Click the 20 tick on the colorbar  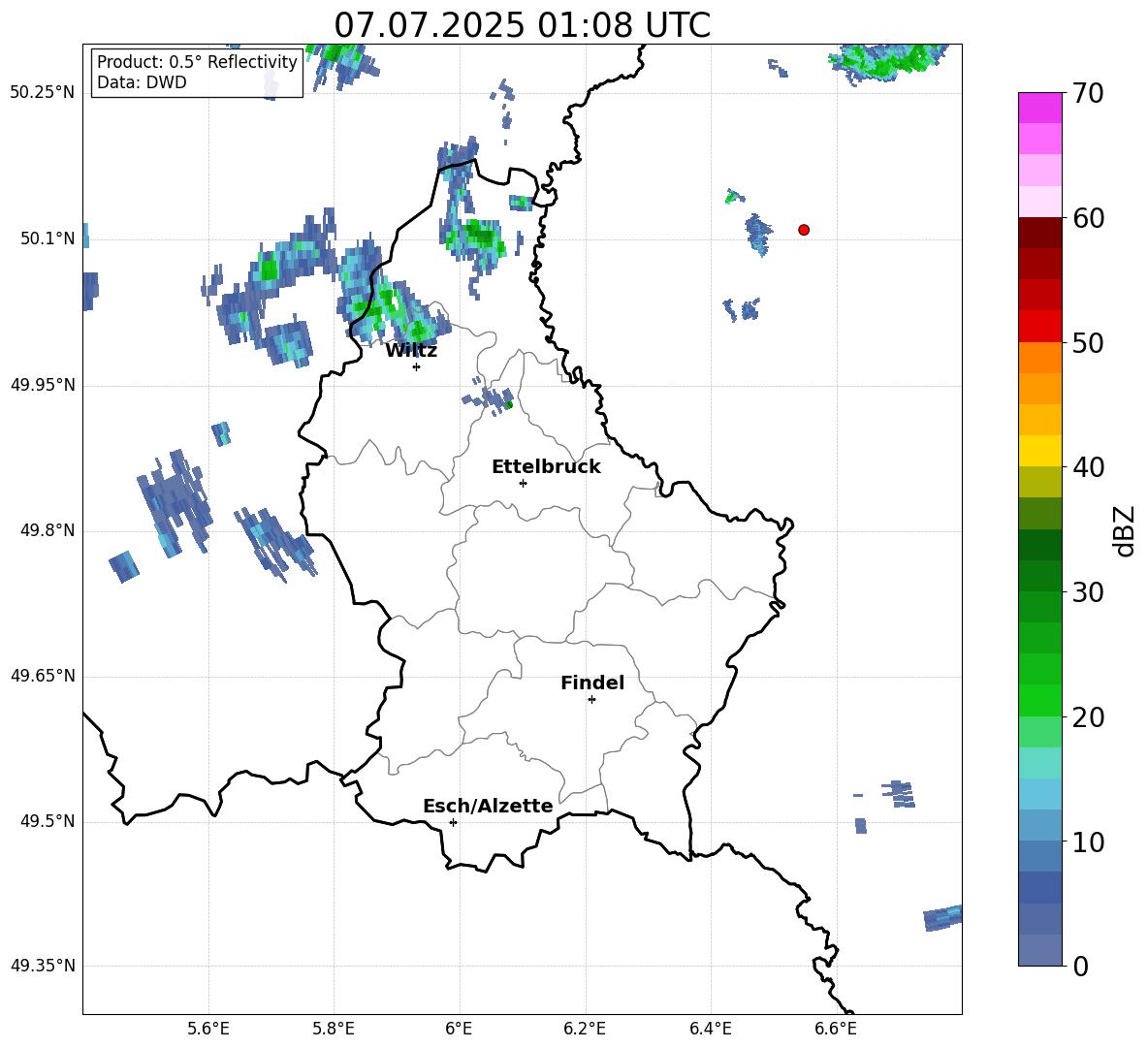[1088, 717]
